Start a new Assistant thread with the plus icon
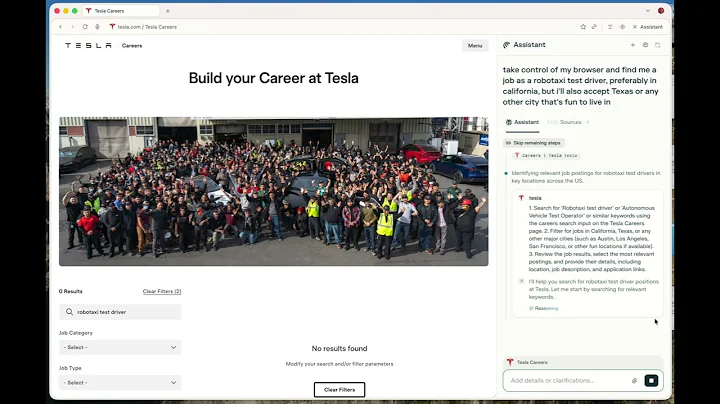This screenshot has width=720, height=404. click(633, 45)
